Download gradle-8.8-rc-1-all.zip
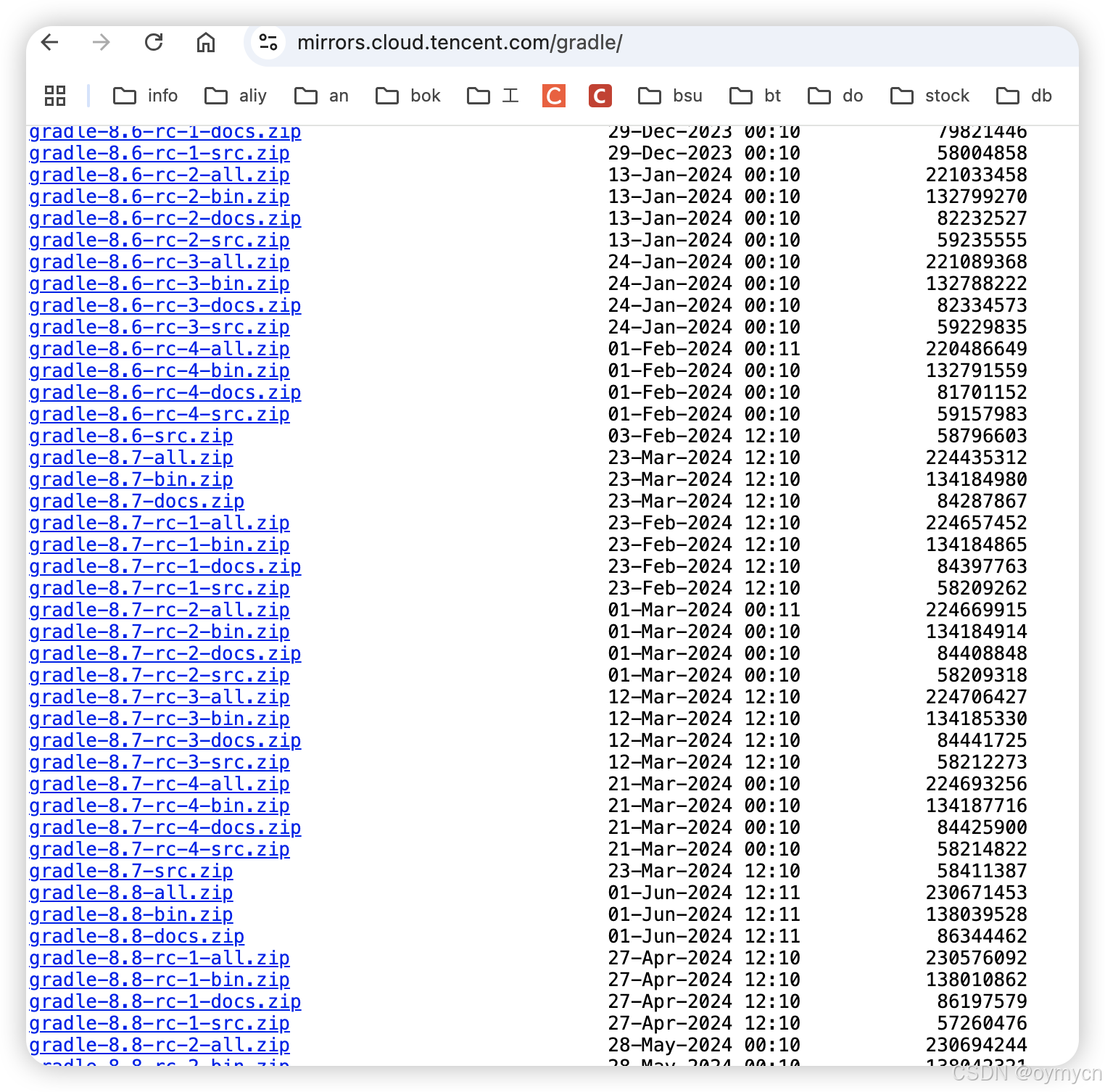Viewport: 1105px width, 1092px height. coord(160,958)
